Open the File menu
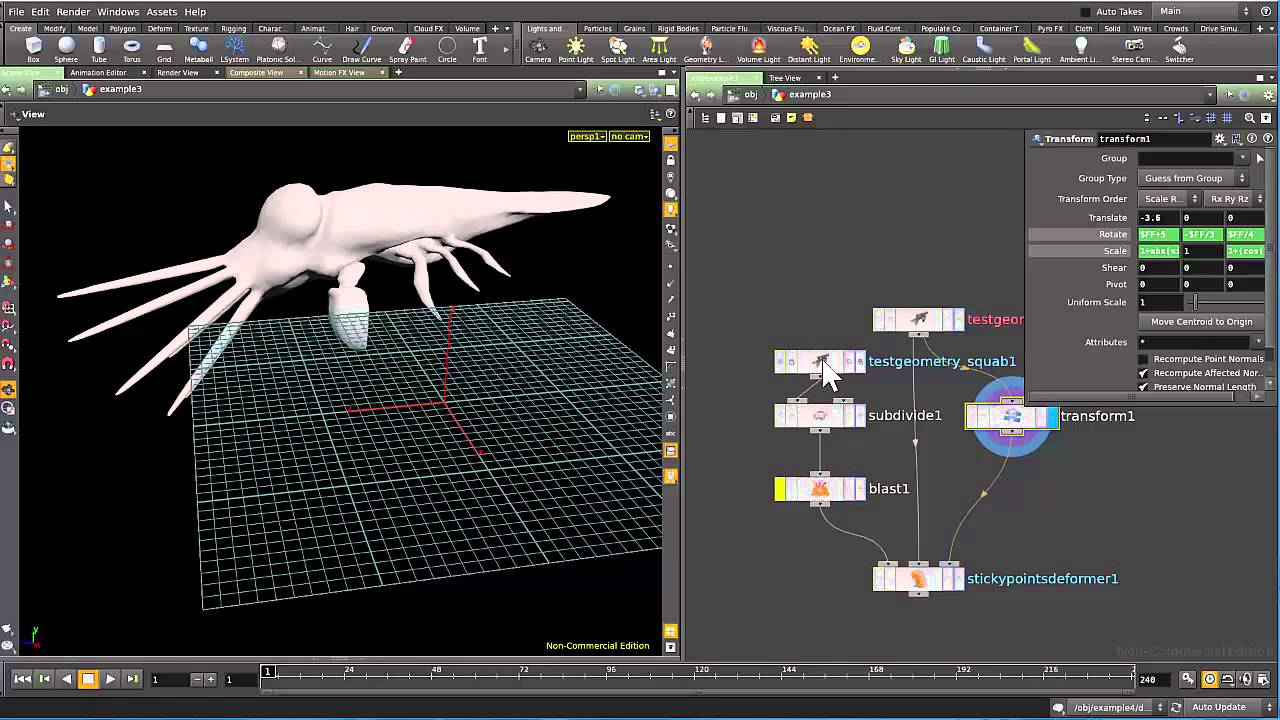 (x=16, y=12)
